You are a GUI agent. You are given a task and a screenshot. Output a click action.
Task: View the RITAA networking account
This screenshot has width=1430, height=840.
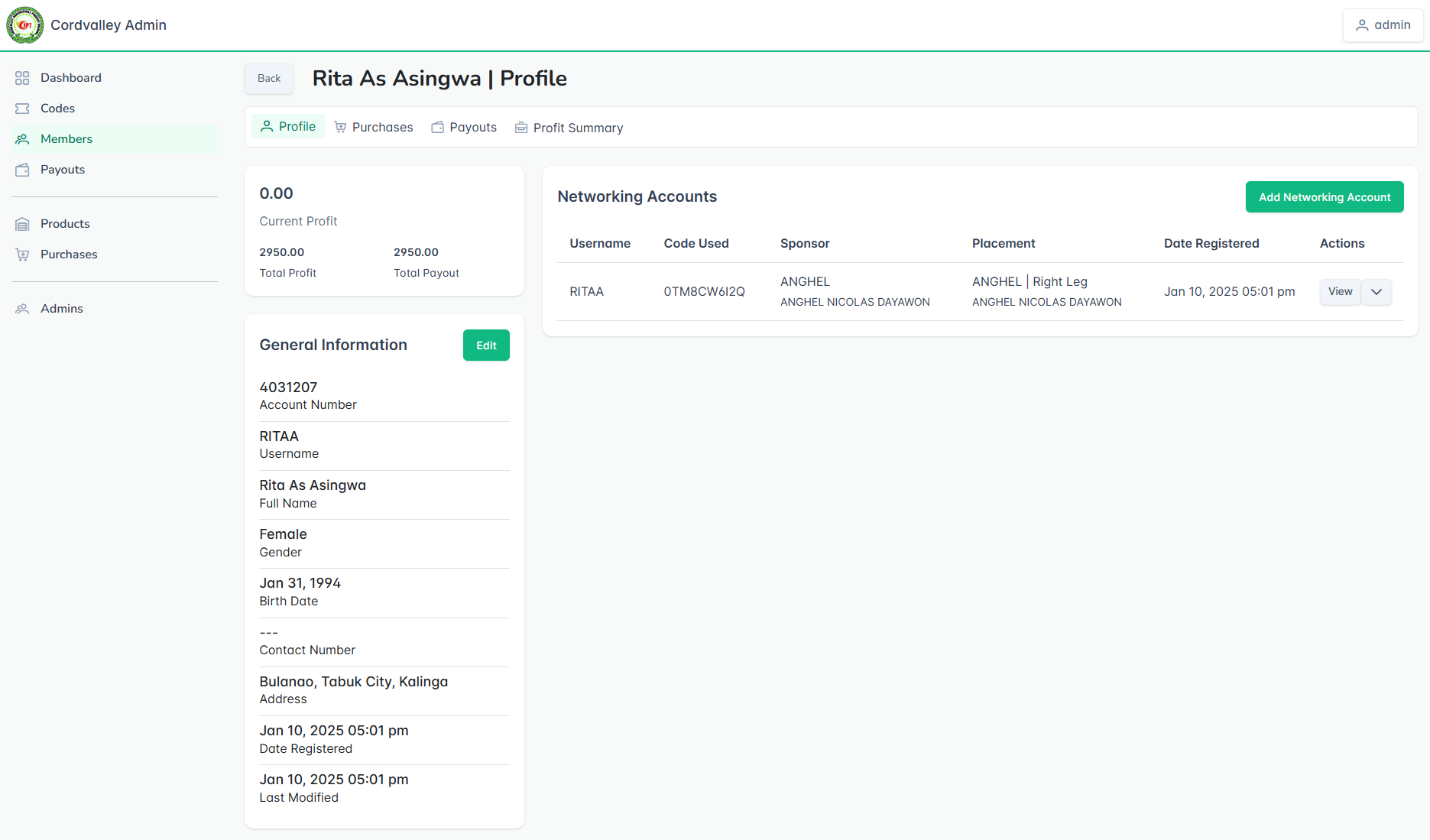tap(1339, 291)
